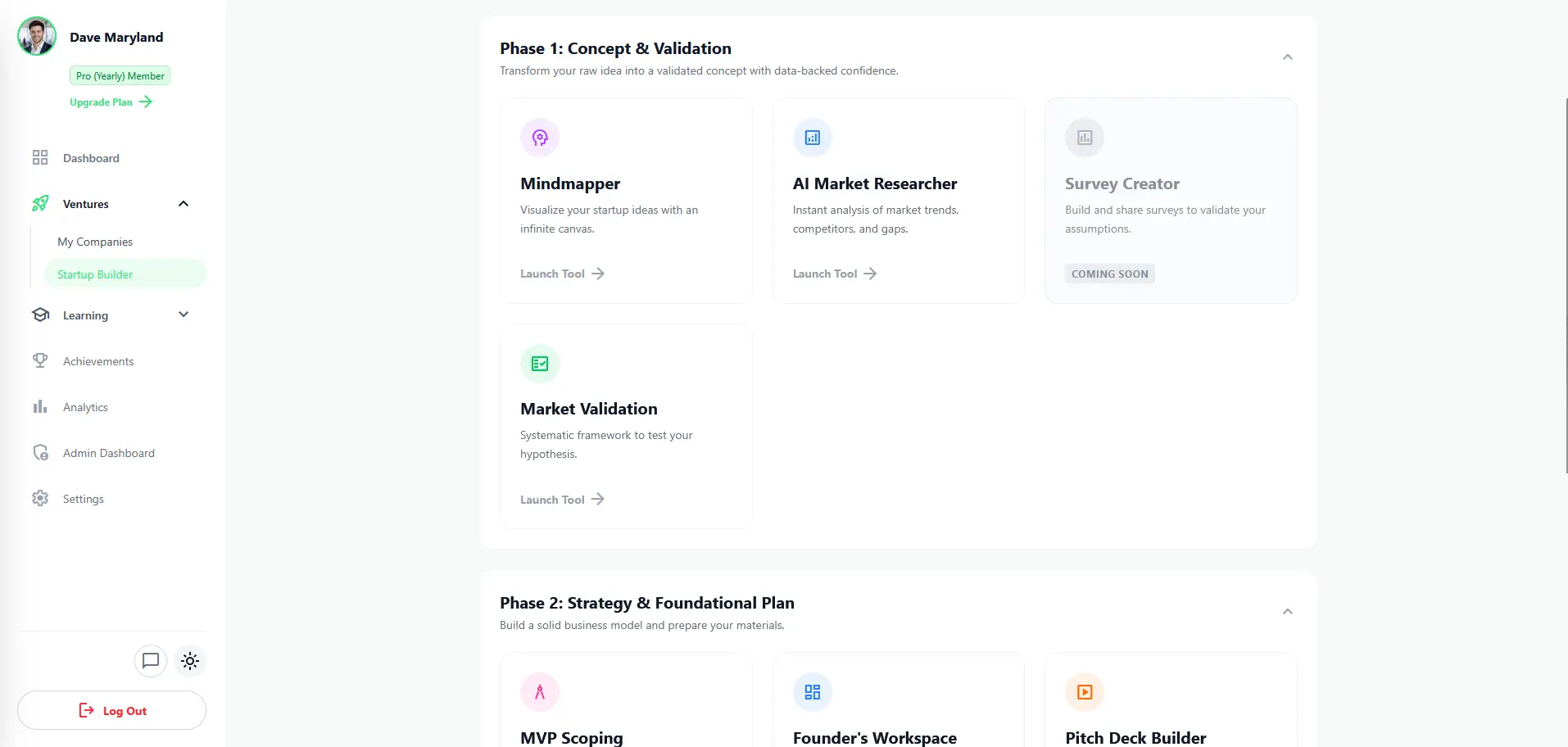Click the Pitch Deck Builder play icon
Image resolution: width=1568 pixels, height=747 pixels.
click(x=1085, y=692)
